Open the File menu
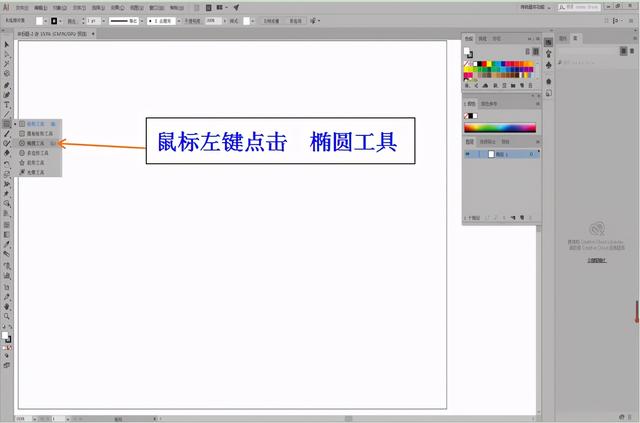The image size is (640, 423). (22, 8)
